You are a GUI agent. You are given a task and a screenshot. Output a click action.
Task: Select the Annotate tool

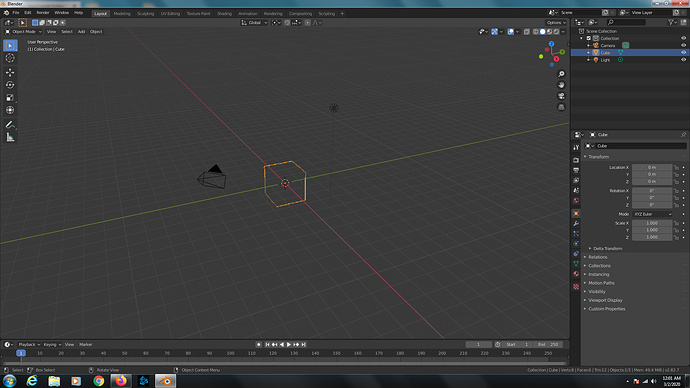pyautogui.click(x=10, y=125)
